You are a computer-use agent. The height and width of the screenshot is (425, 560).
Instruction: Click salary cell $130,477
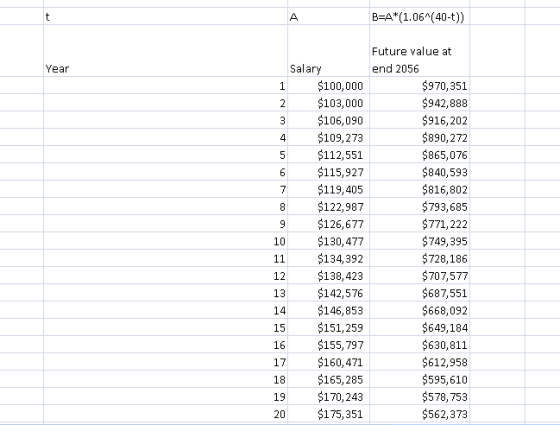(x=328, y=241)
